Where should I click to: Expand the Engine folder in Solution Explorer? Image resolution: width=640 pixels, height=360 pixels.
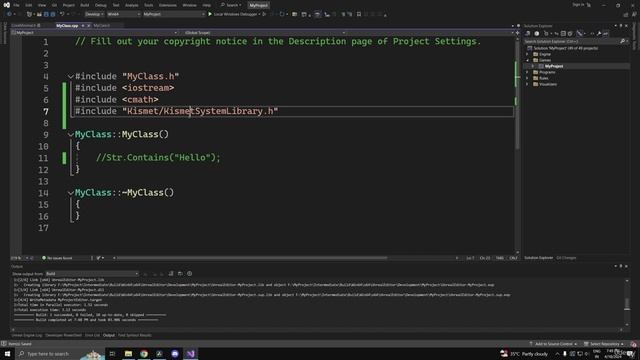click(527, 54)
